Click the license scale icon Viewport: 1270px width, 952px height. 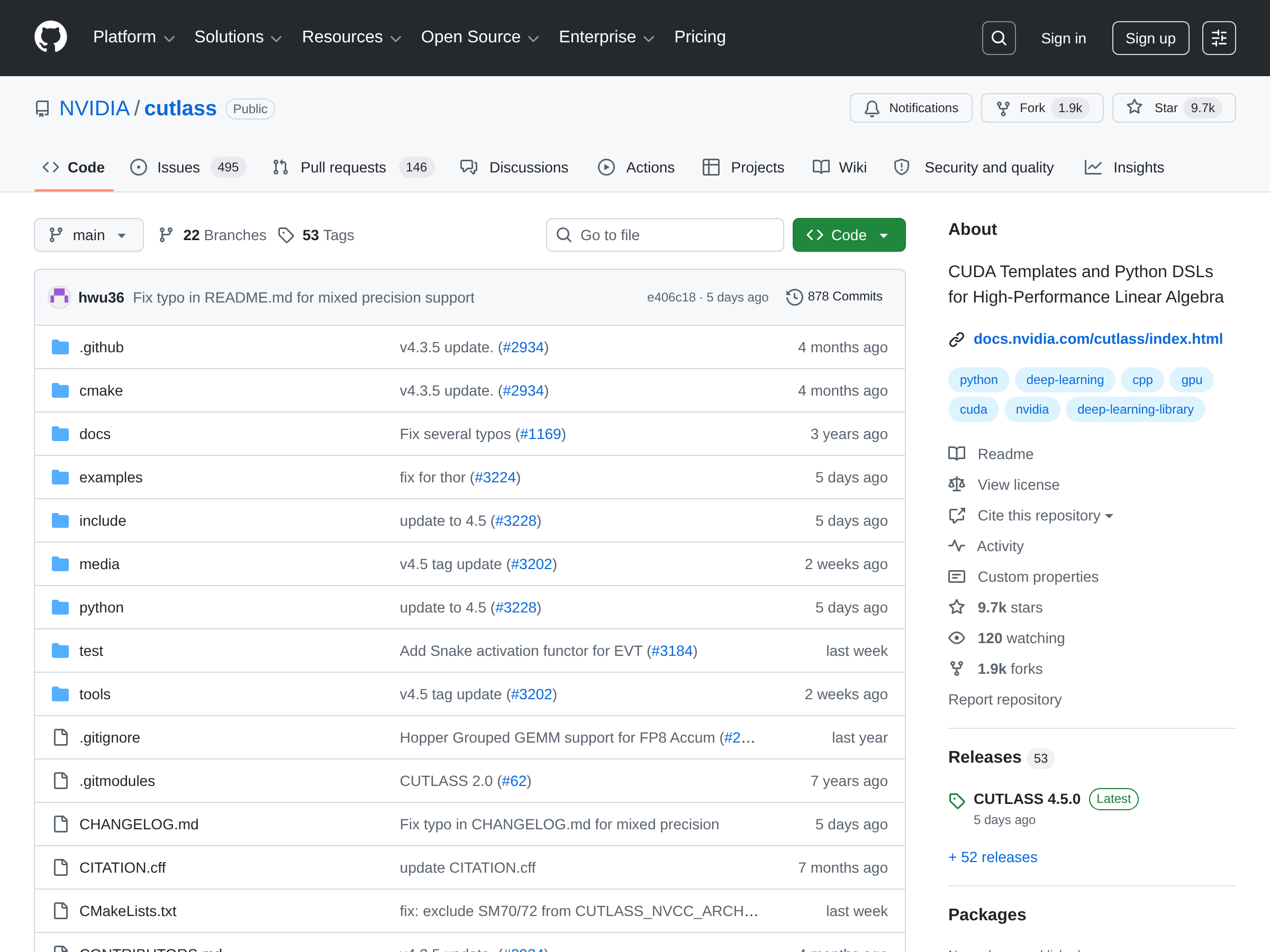click(x=957, y=485)
